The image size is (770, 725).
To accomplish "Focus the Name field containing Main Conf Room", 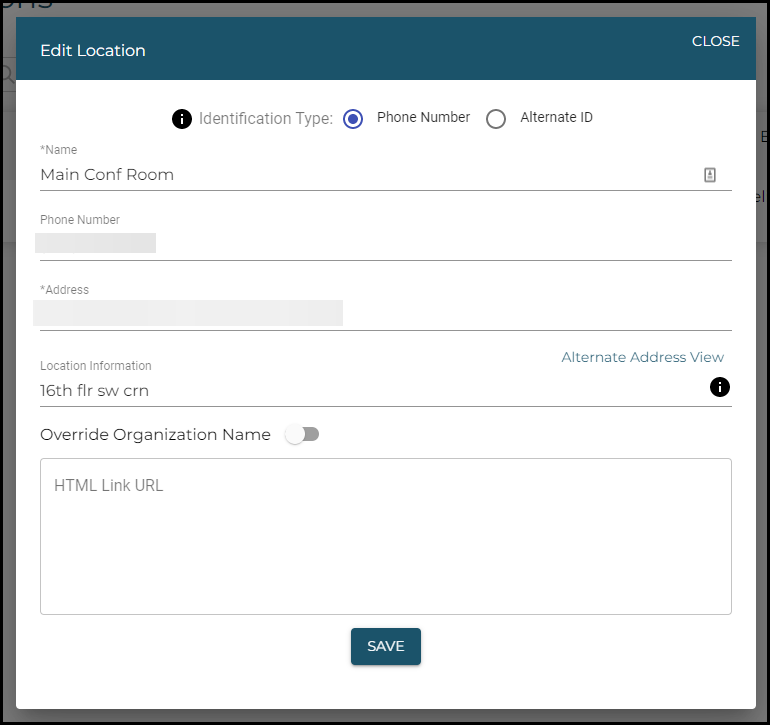I will [360, 175].
